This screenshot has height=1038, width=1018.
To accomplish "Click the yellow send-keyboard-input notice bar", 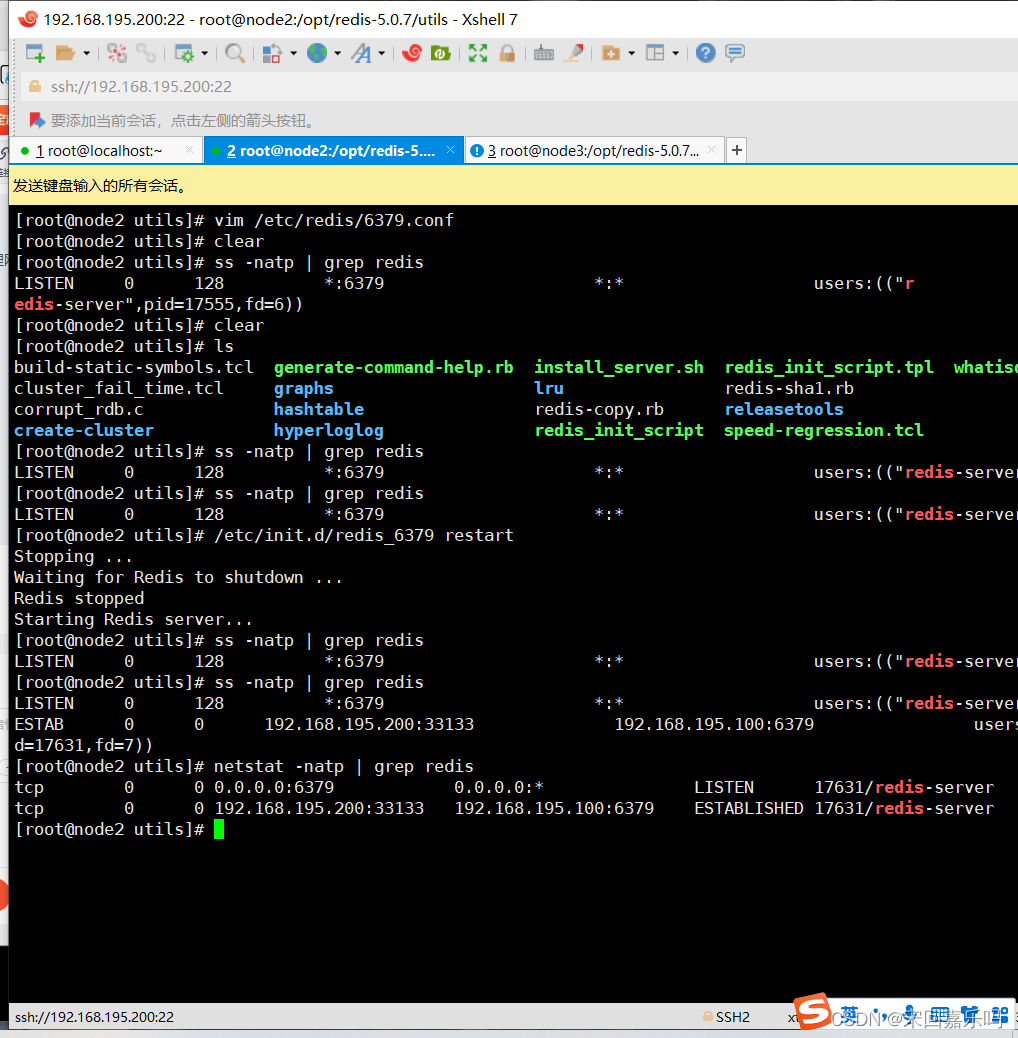I will tap(513, 185).
